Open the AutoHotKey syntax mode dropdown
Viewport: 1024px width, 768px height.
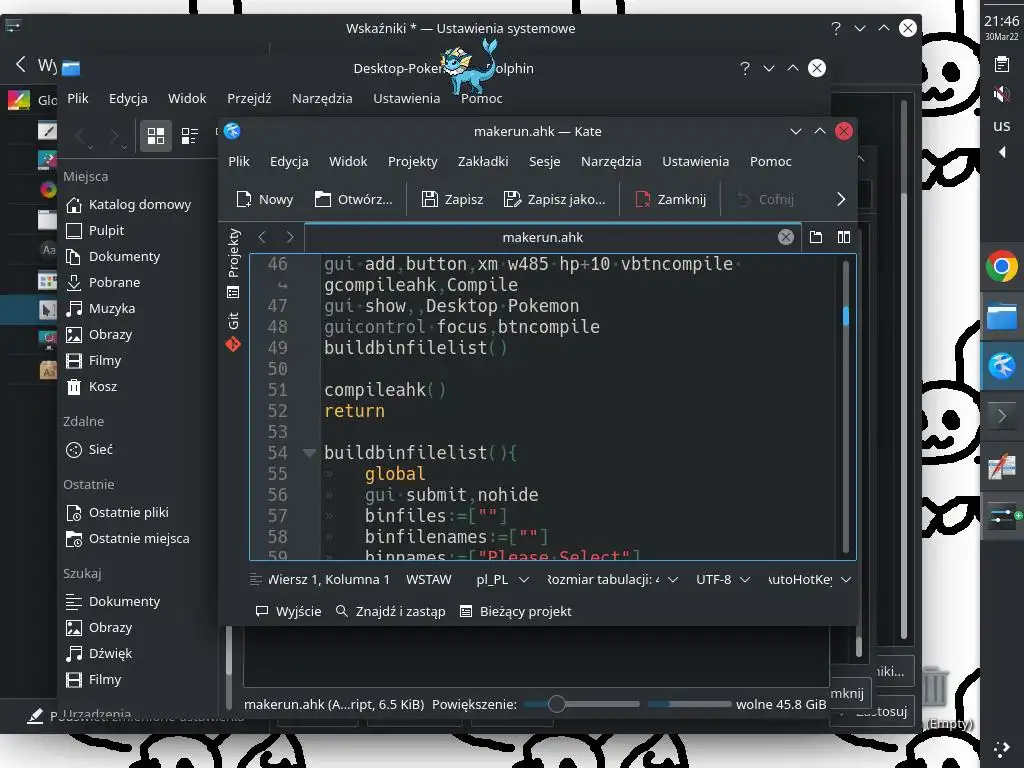pos(809,579)
